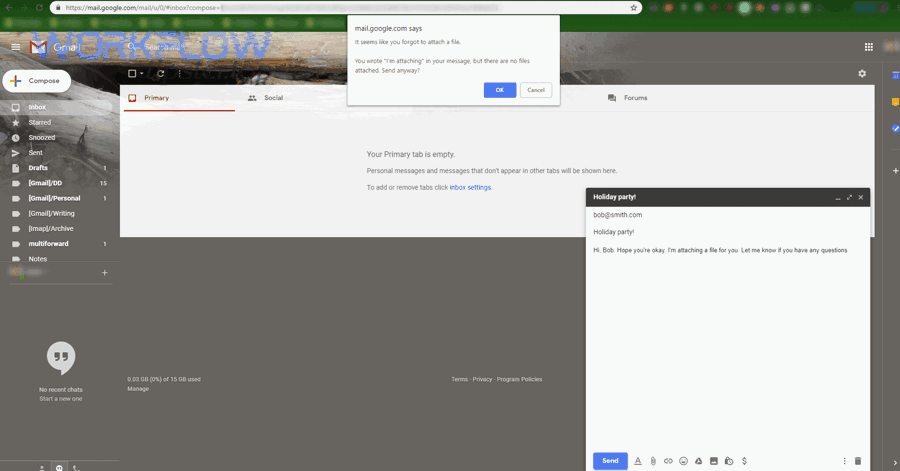The height and width of the screenshot is (471, 900).
Task: Open the settings gear menu
Action: [x=862, y=74]
